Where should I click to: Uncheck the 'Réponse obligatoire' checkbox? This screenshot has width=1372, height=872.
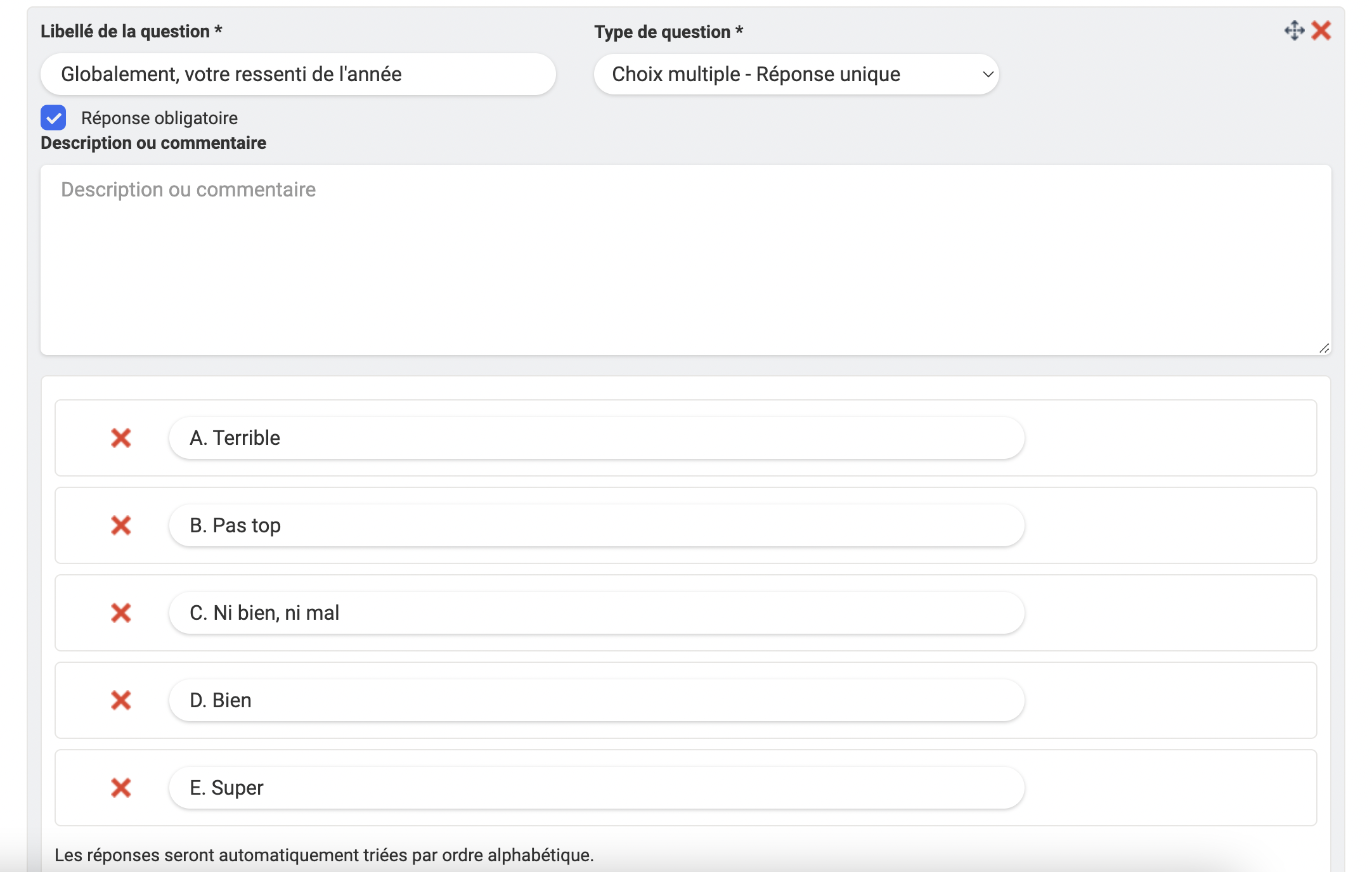pos(53,118)
